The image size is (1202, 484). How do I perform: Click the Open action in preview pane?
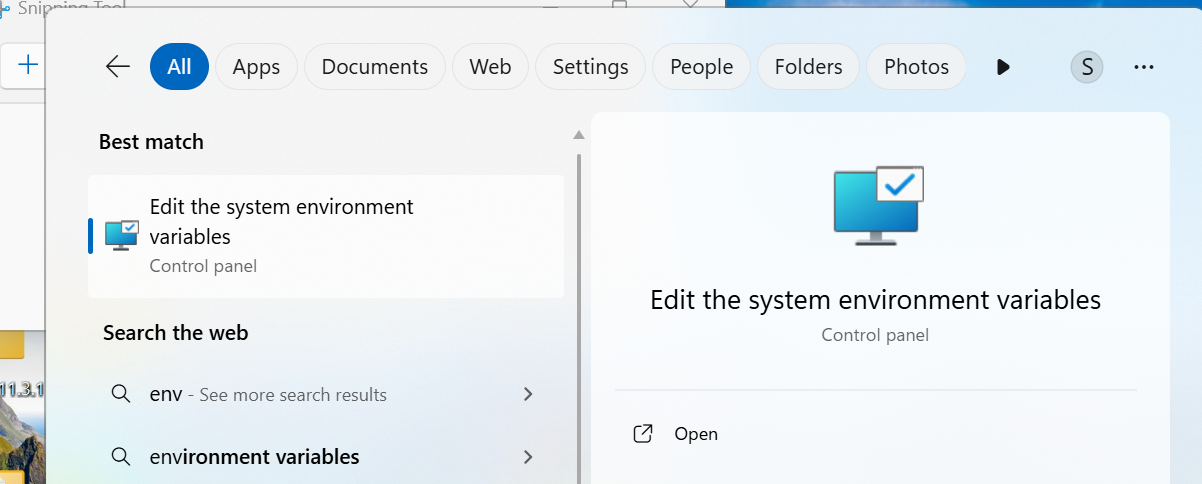[x=696, y=434]
